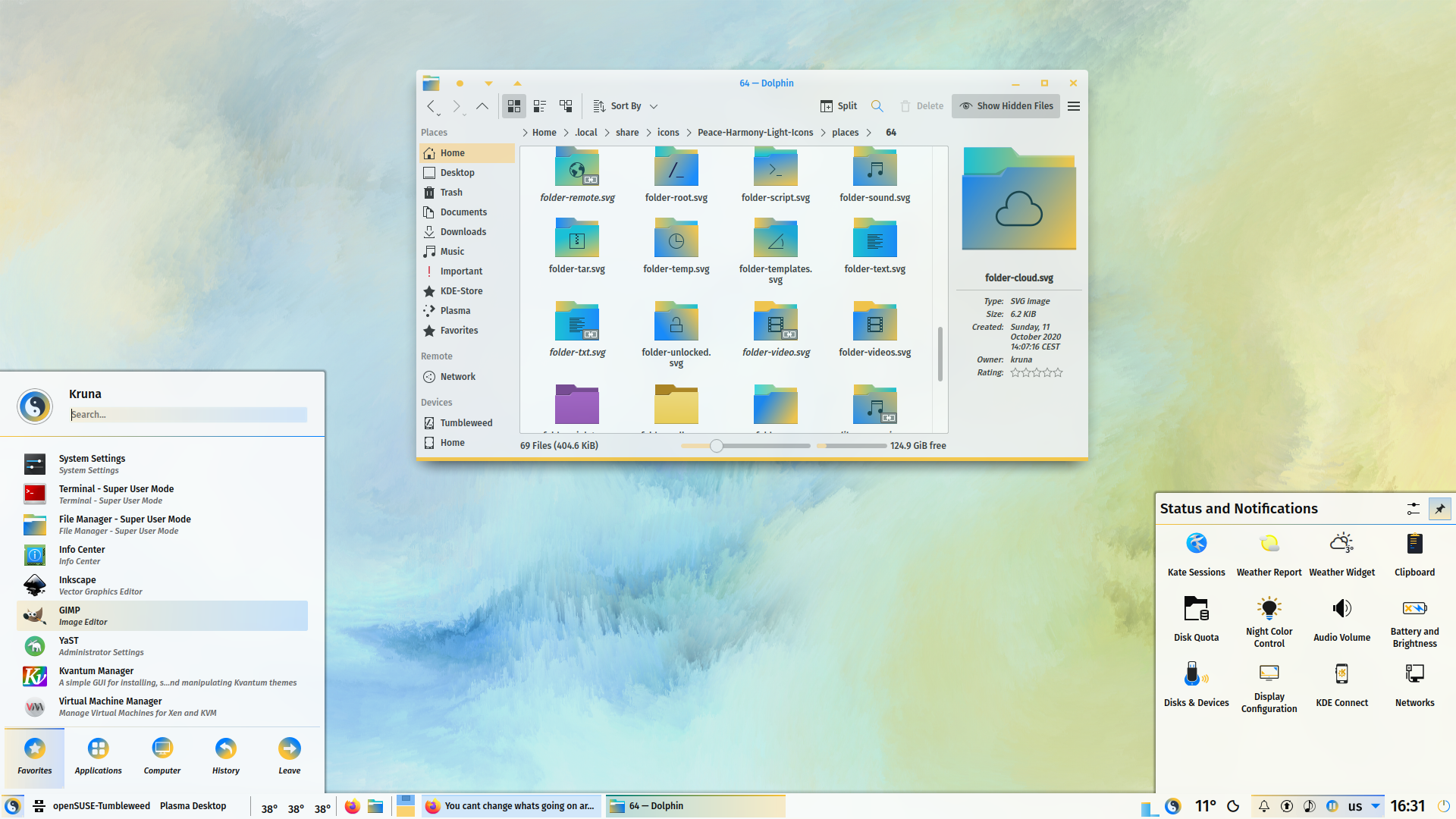Image resolution: width=1456 pixels, height=819 pixels.
Task: Open Trash in Dolphin Places
Action: [467, 193]
